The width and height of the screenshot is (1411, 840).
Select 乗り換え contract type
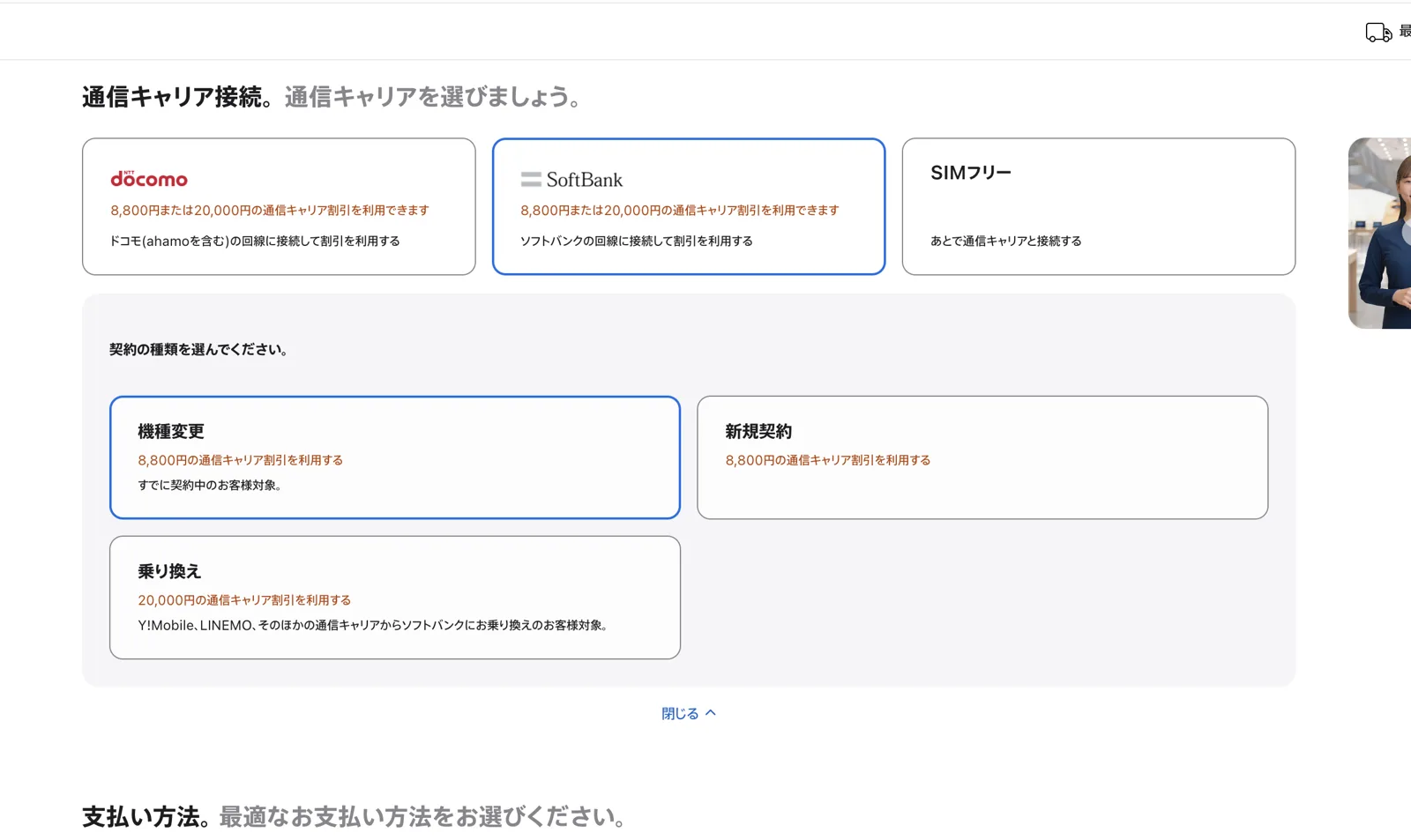(395, 598)
